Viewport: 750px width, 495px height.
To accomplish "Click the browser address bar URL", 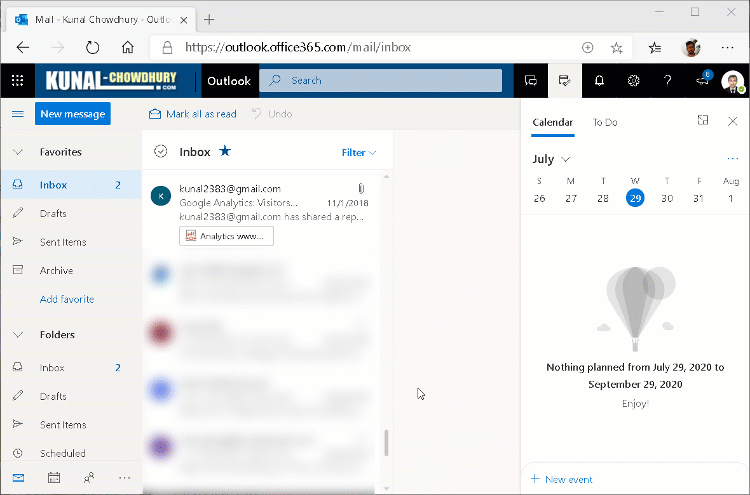I will tap(298, 47).
